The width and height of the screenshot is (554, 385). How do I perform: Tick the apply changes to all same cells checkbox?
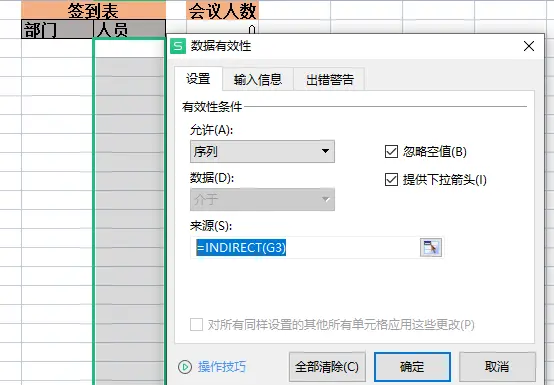point(196,324)
